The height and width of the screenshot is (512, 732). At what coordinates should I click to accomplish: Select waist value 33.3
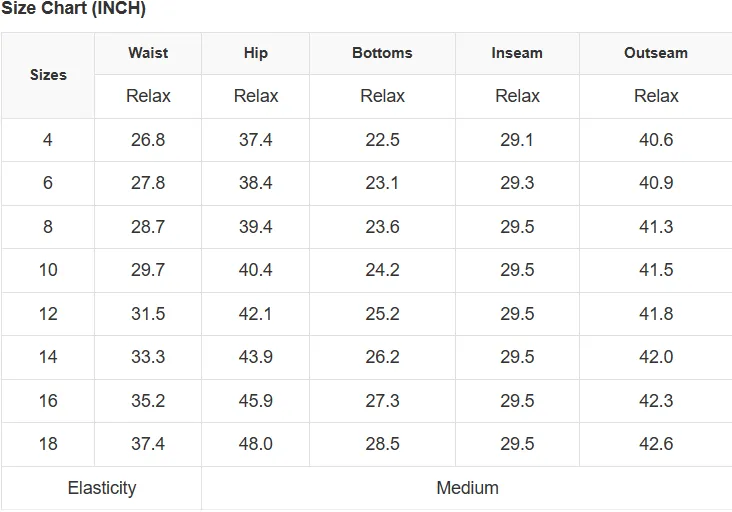coord(148,357)
